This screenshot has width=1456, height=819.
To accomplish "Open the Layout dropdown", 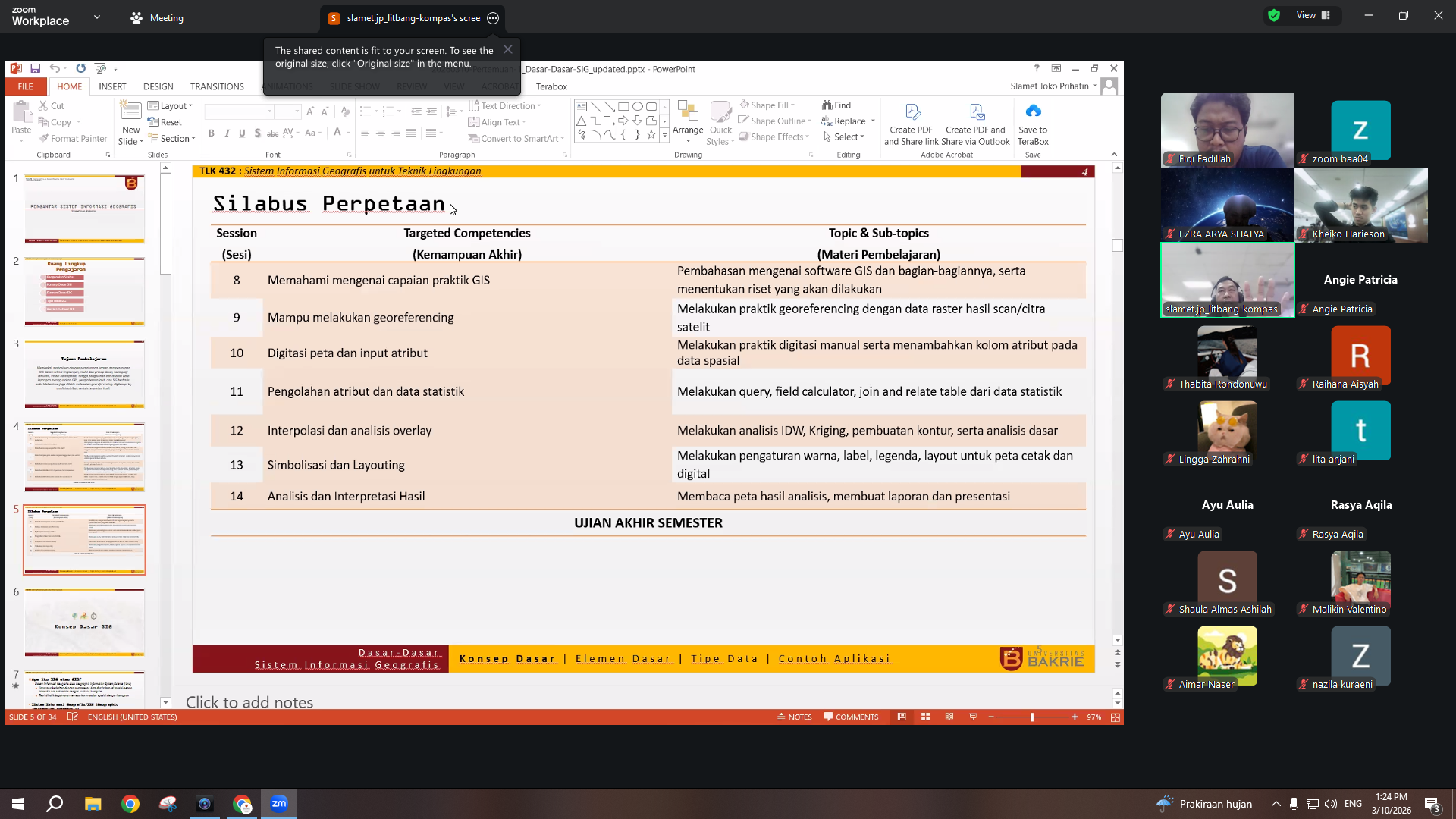I will 171,106.
